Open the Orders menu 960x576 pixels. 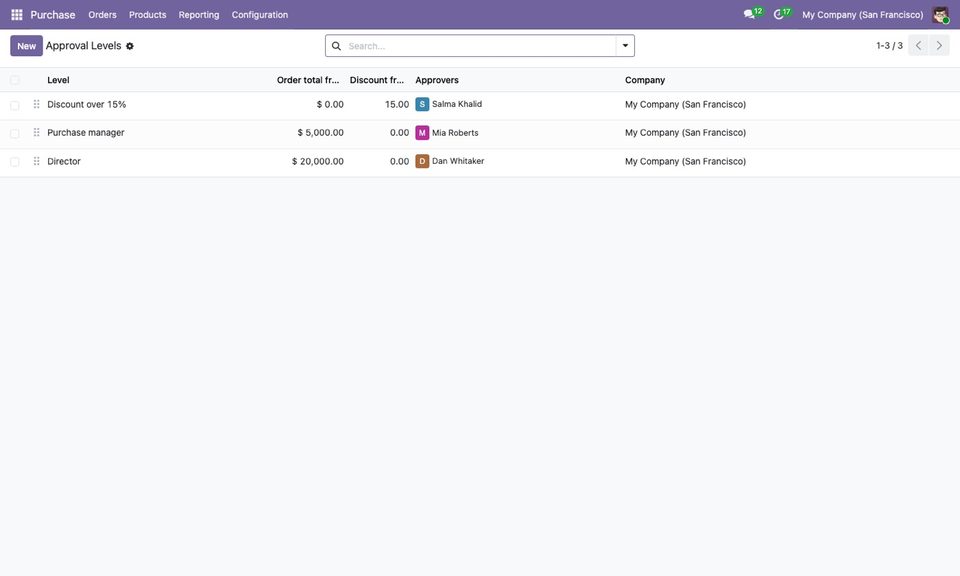tap(102, 15)
